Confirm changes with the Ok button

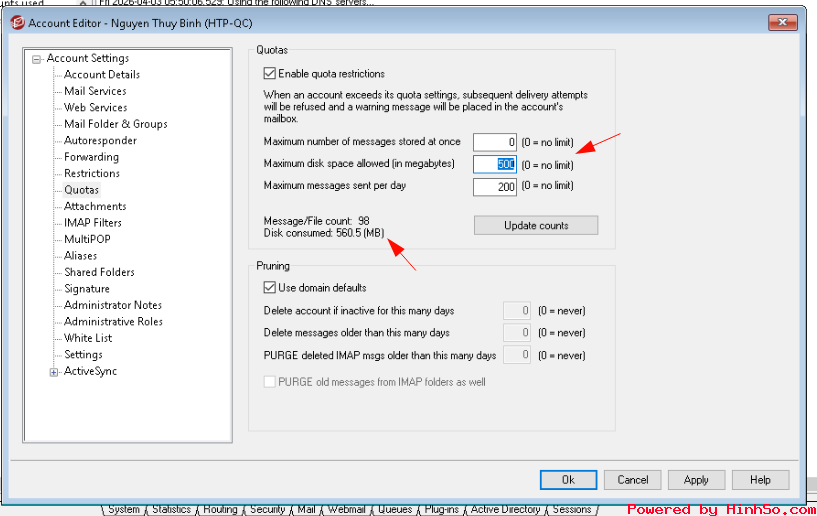pyautogui.click(x=567, y=480)
